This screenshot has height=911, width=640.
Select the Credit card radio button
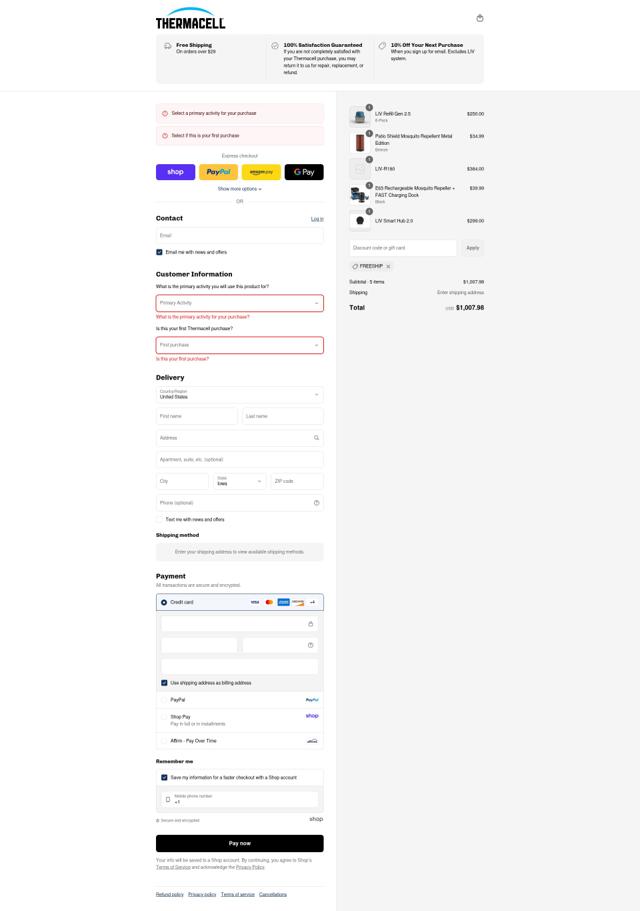164,602
